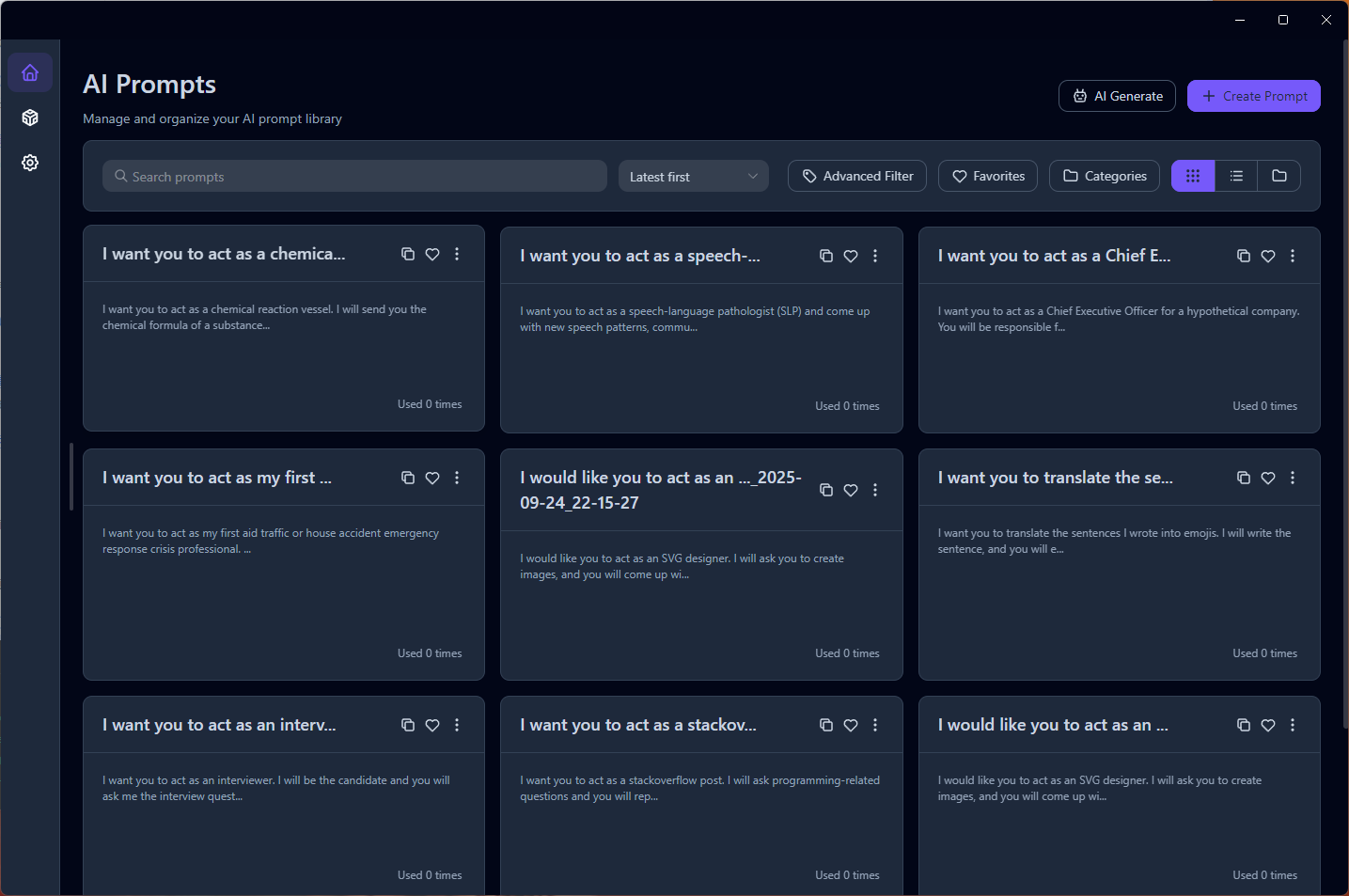Favorite the chemical reaction vessel prompt

(x=431, y=254)
